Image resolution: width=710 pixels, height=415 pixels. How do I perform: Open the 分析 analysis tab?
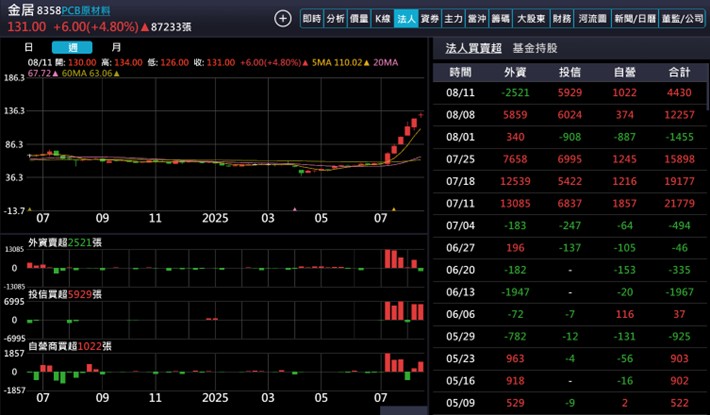pos(335,19)
